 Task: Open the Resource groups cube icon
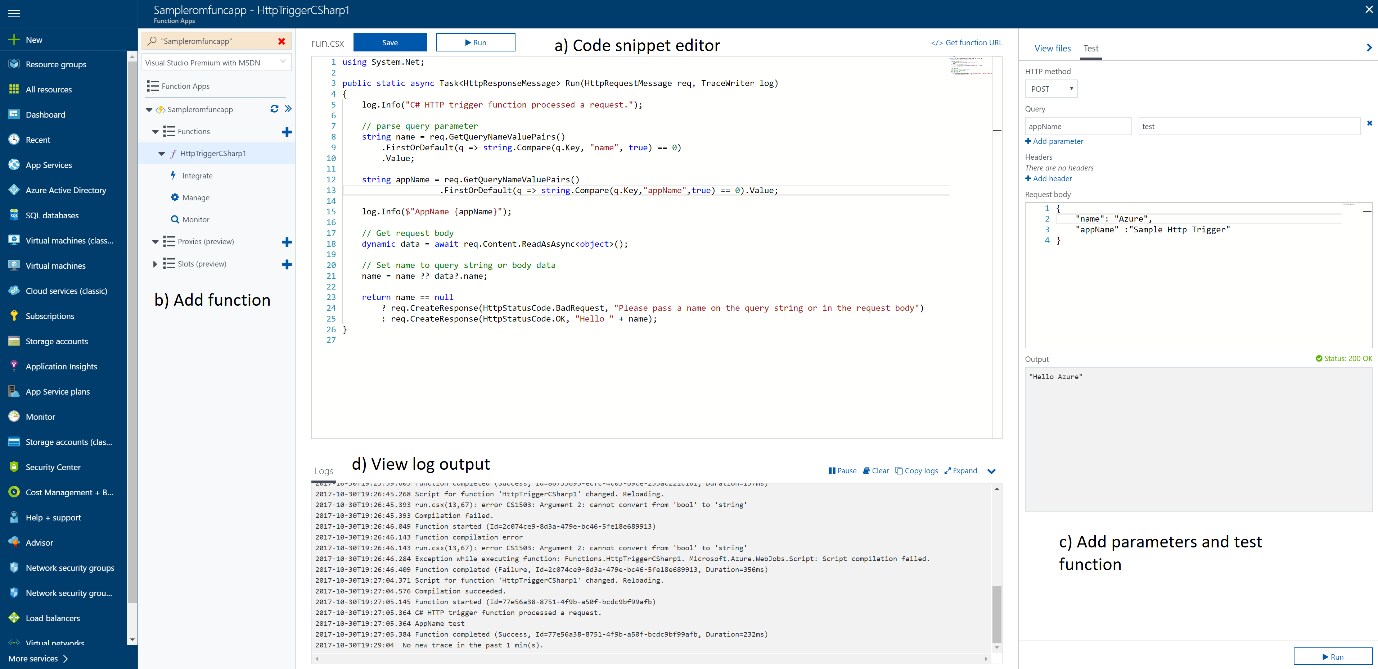14,65
